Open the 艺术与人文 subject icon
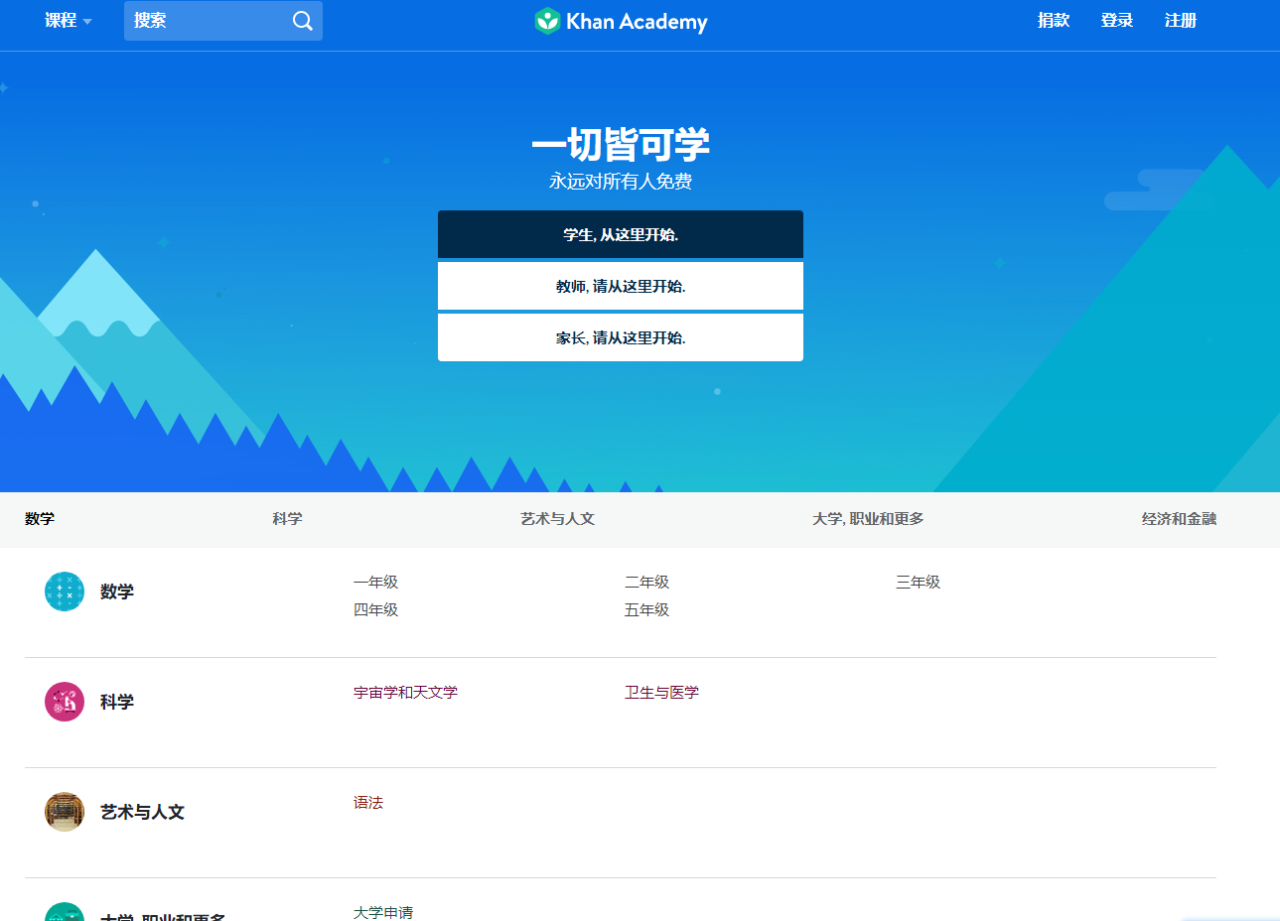Screen dimensions: 1280x921 click(64, 812)
